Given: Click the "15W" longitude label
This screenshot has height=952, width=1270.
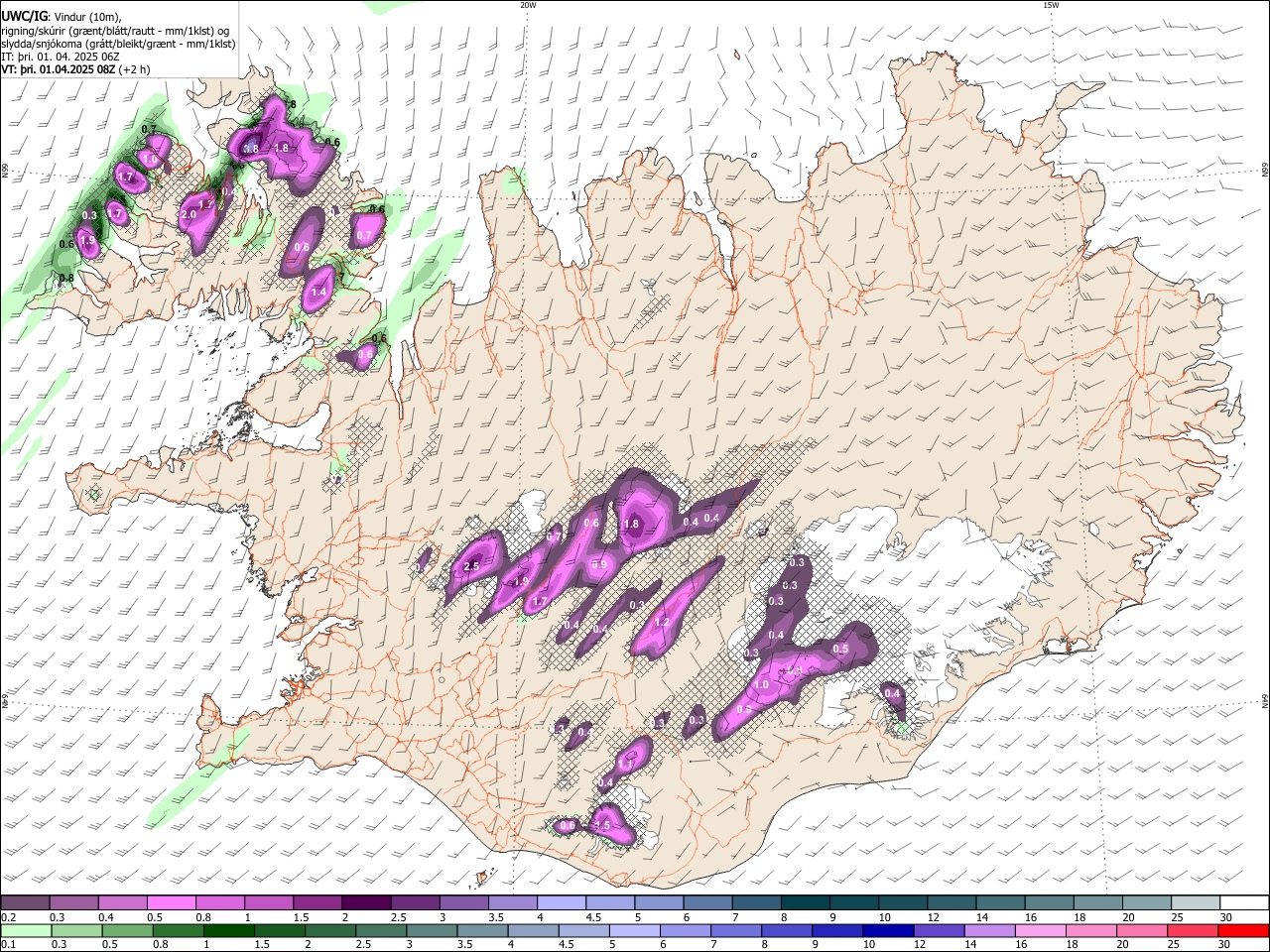Looking at the screenshot, I should tap(1051, 5).
